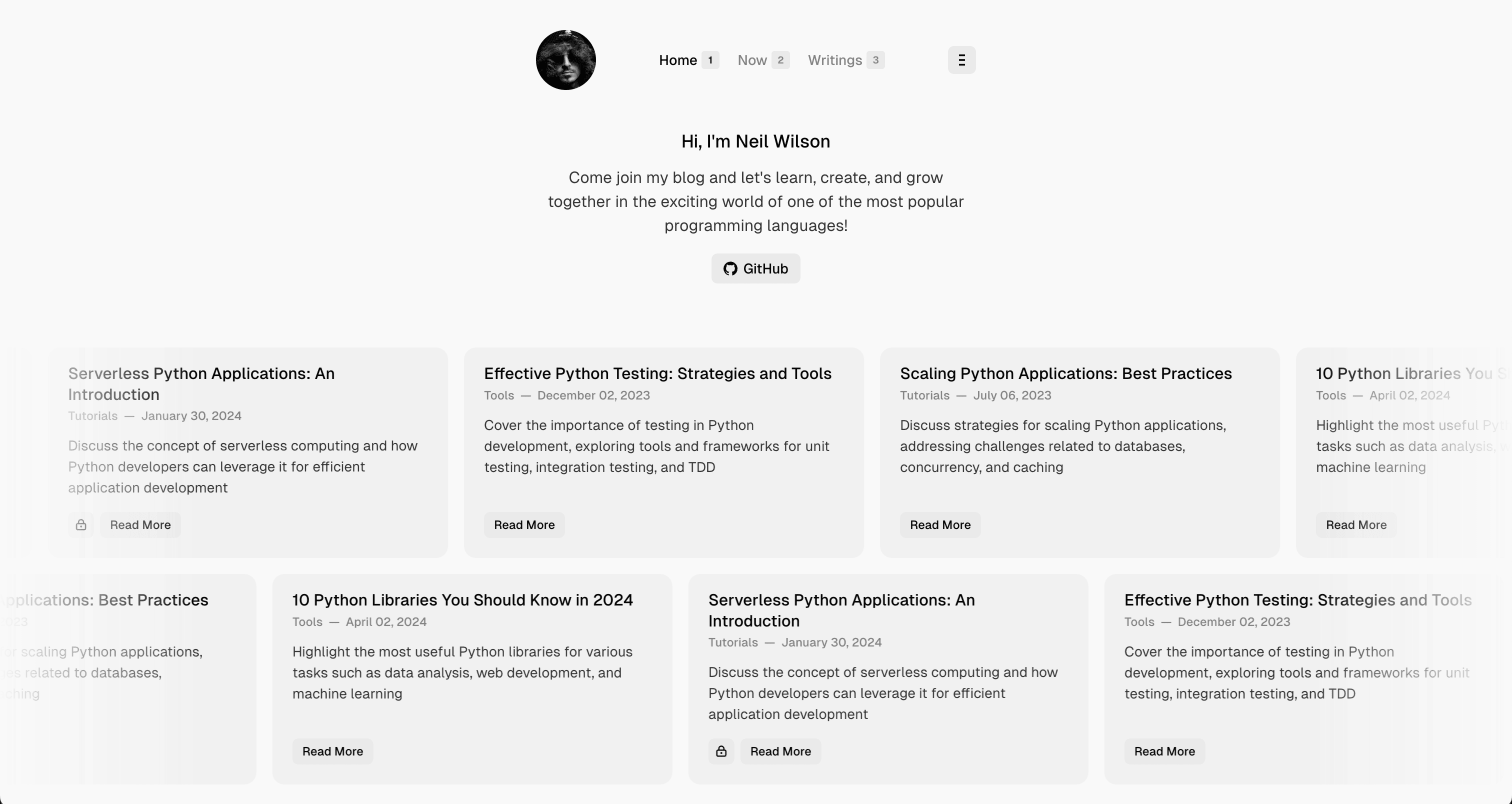The width and height of the screenshot is (1512, 804).
Task: Click Tutorials category on Scaling Python card
Action: 924,395
